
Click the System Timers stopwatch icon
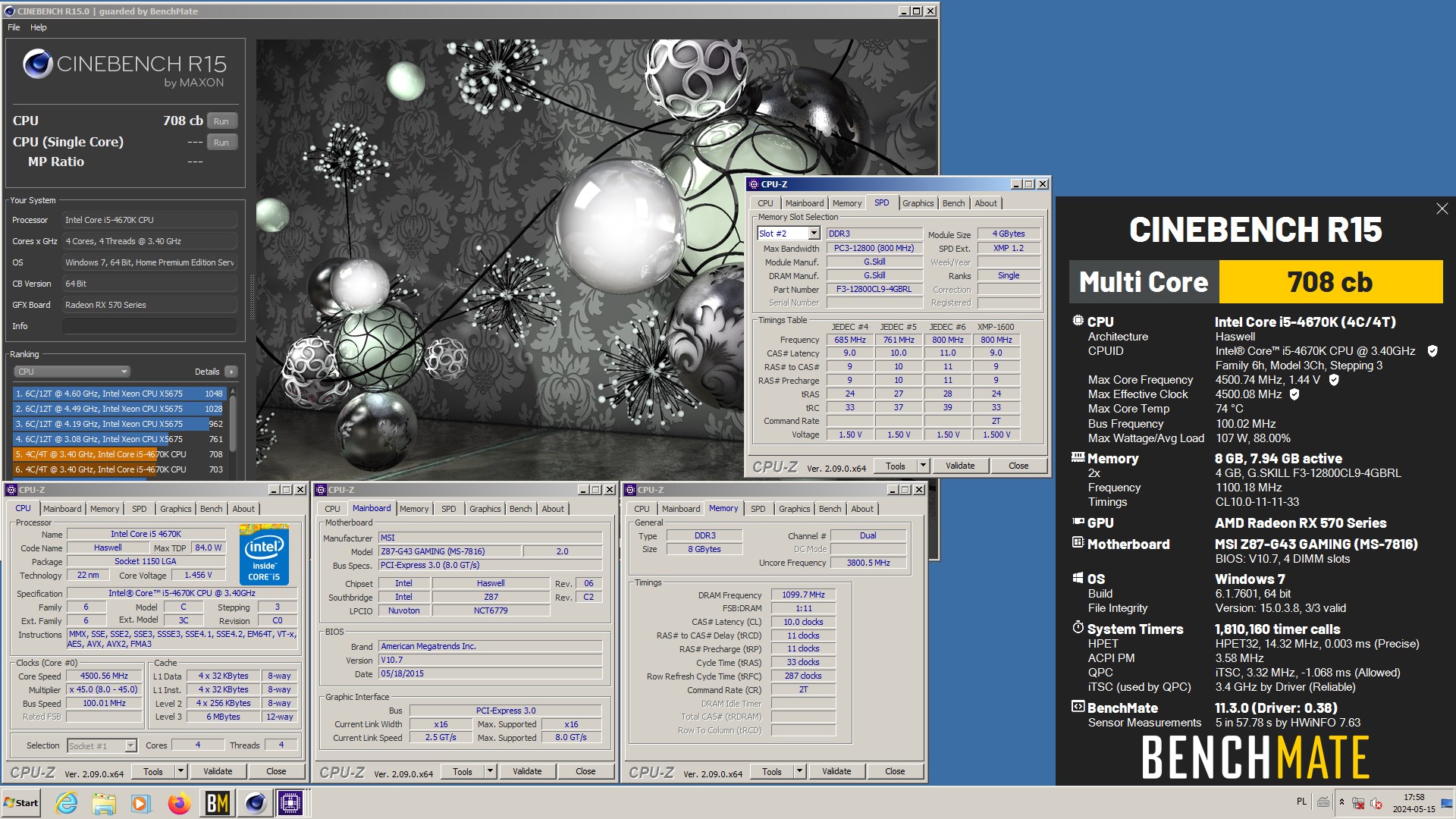pyautogui.click(x=1078, y=627)
